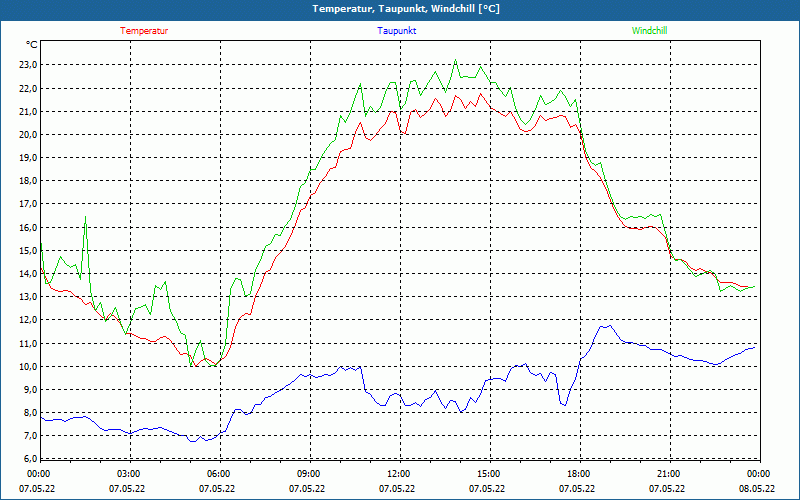Click the '07.05.22' date beneath 09:00
Image resolution: width=800 pixels, height=500 pixels.
tap(307, 489)
